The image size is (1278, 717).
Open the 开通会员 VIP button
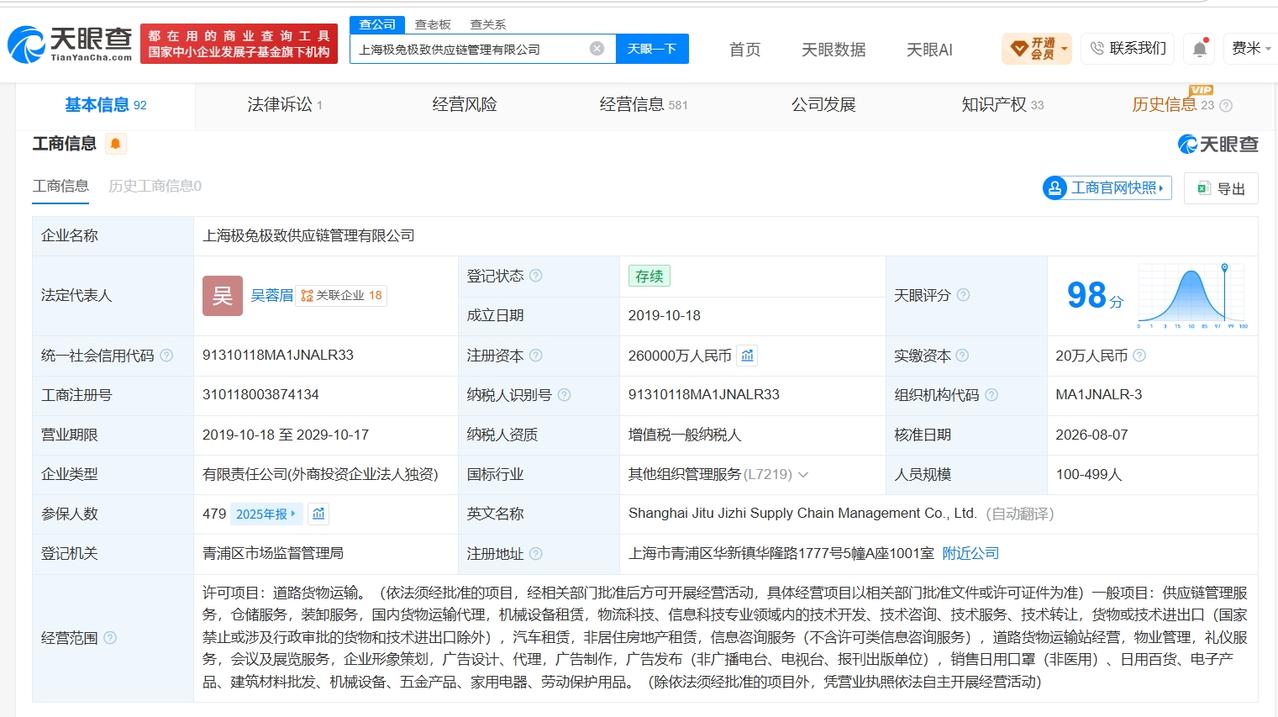coord(1036,48)
